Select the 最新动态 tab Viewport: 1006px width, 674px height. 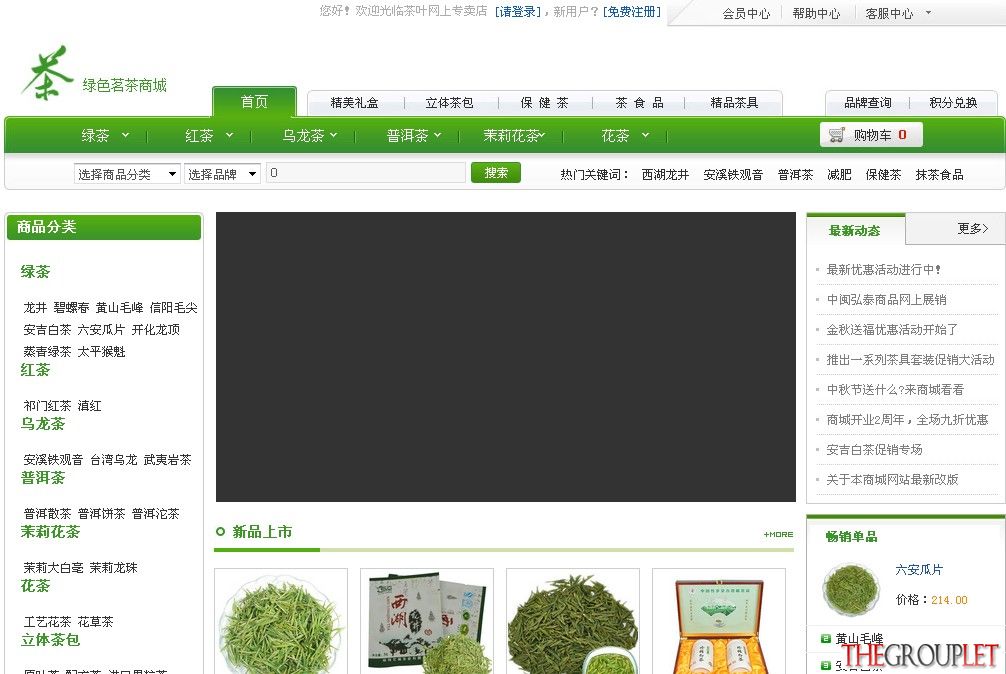[x=855, y=230]
